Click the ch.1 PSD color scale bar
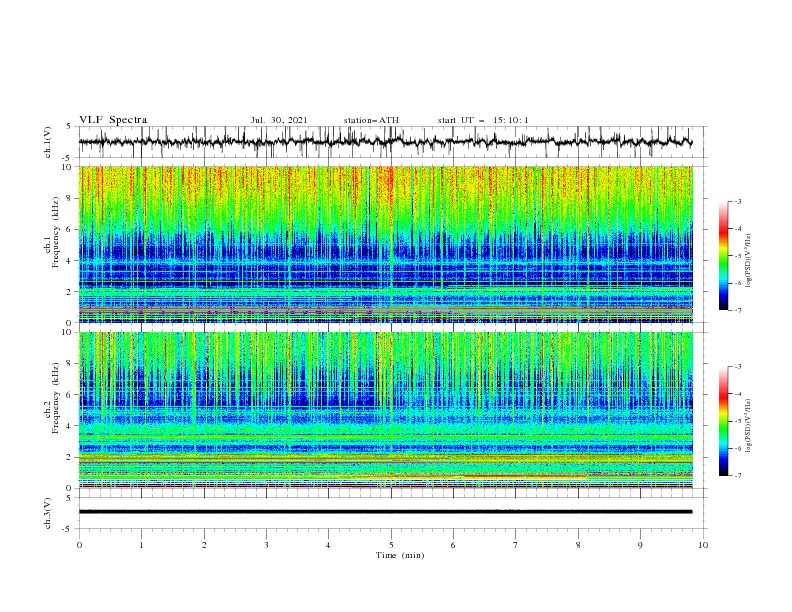The image size is (792, 612). click(723, 256)
